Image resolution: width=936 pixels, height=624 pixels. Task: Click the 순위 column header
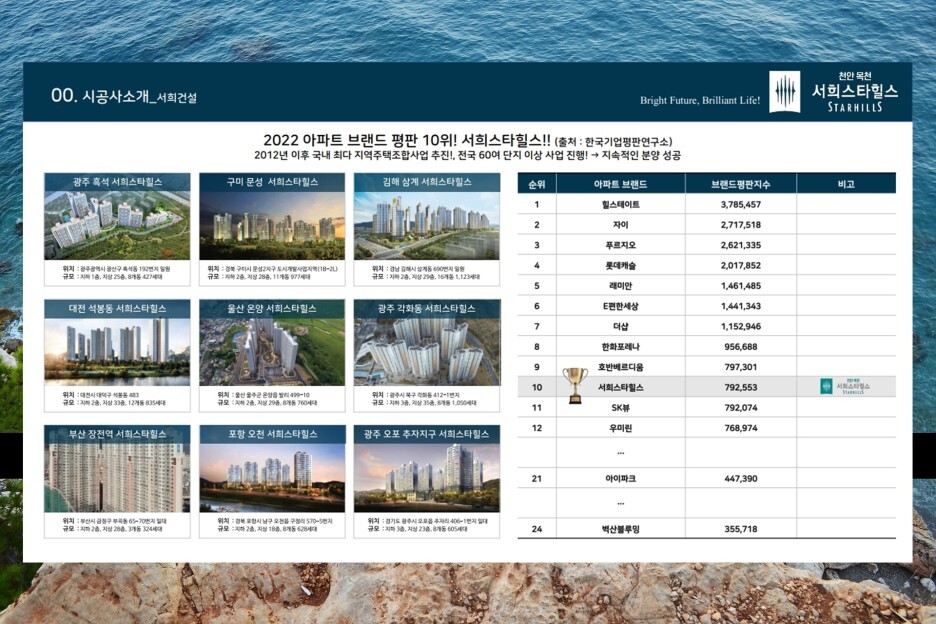pos(537,184)
